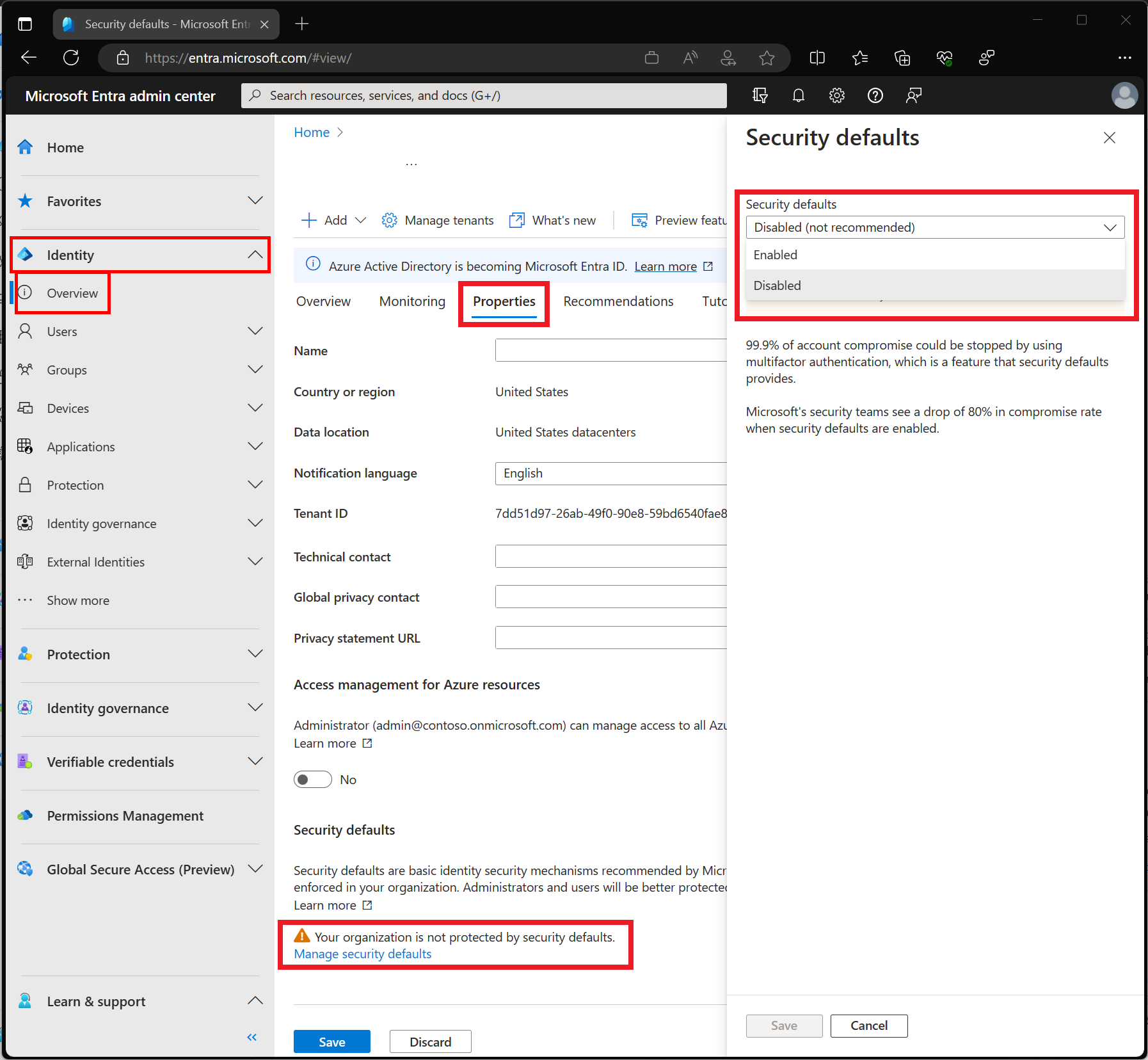Screen dimensions: 1148x1060
Task: Click the Discard button
Action: pos(430,1042)
